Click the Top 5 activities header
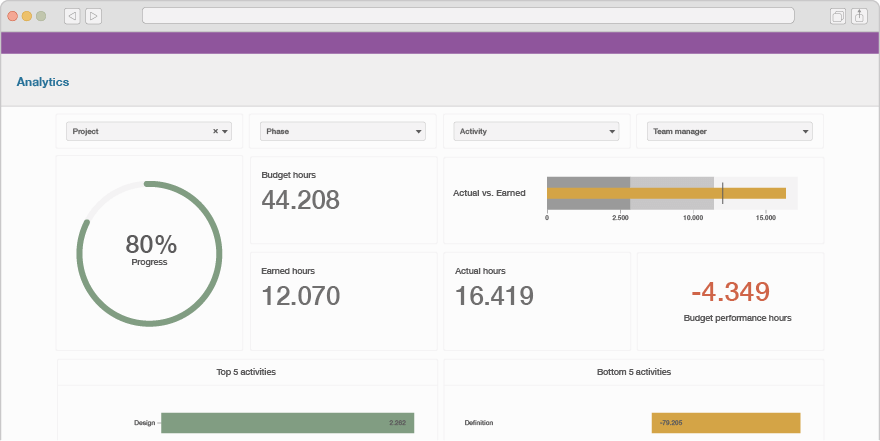The height and width of the screenshot is (441, 880). click(x=246, y=372)
